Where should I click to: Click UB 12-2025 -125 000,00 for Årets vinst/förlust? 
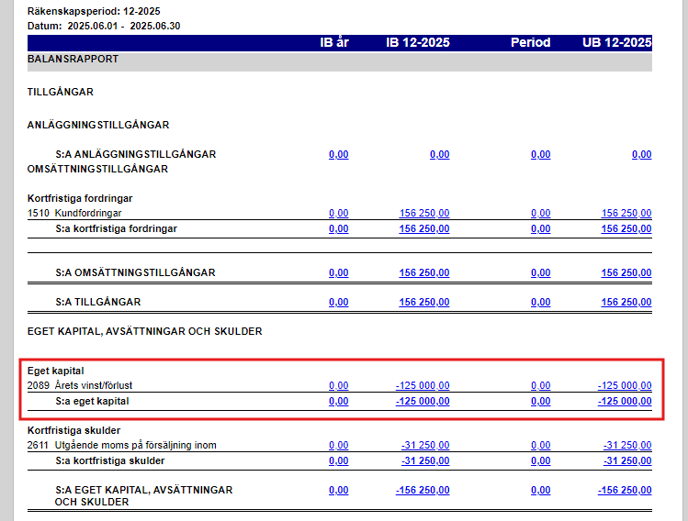(x=625, y=385)
